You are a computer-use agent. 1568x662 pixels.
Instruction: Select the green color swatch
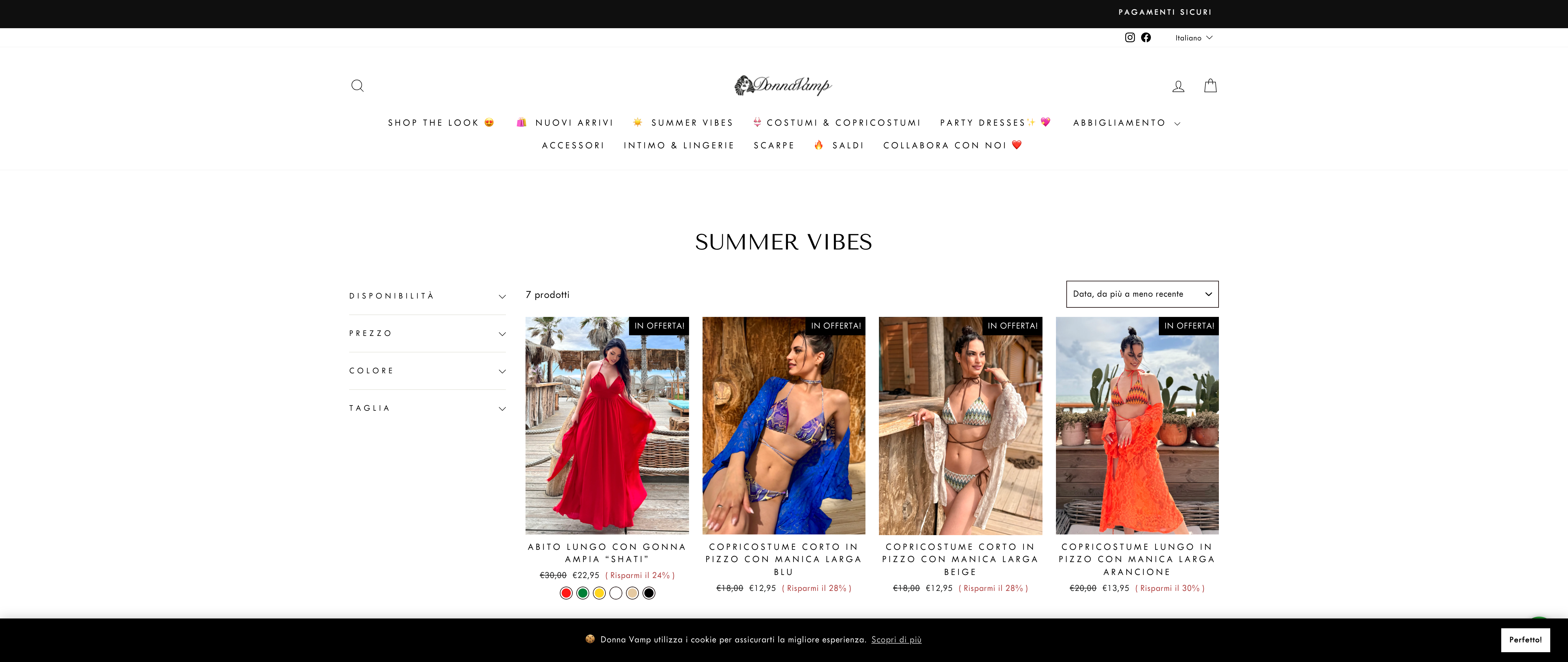582,593
